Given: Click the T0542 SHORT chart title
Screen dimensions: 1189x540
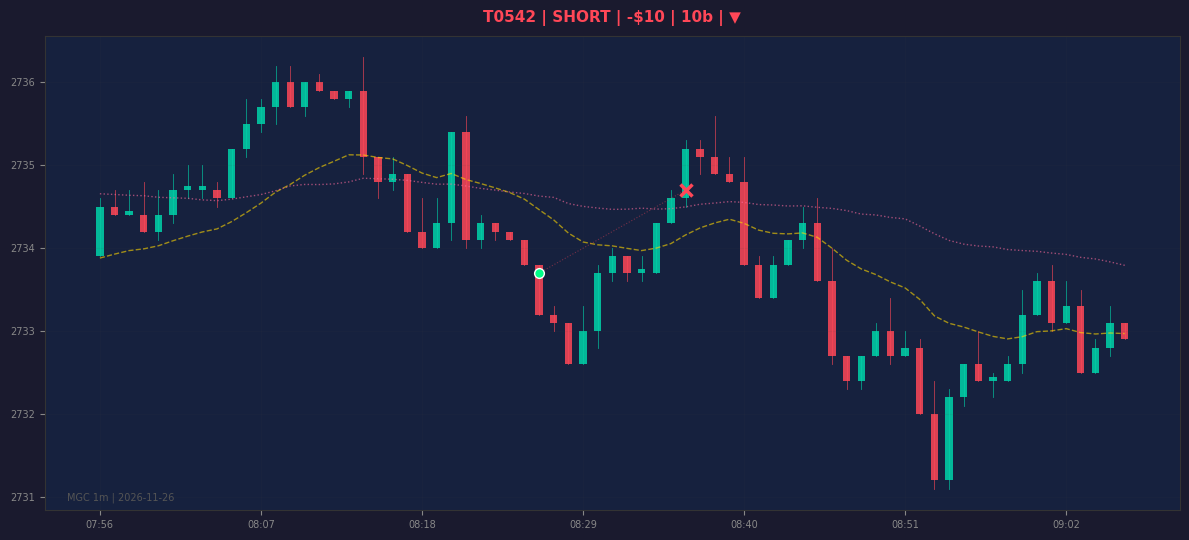Looking at the screenshot, I should click(611, 17).
